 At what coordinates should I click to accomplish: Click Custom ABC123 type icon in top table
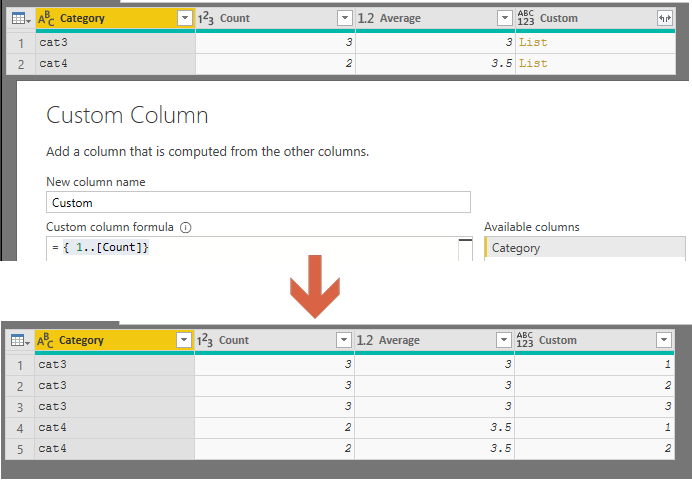526,18
